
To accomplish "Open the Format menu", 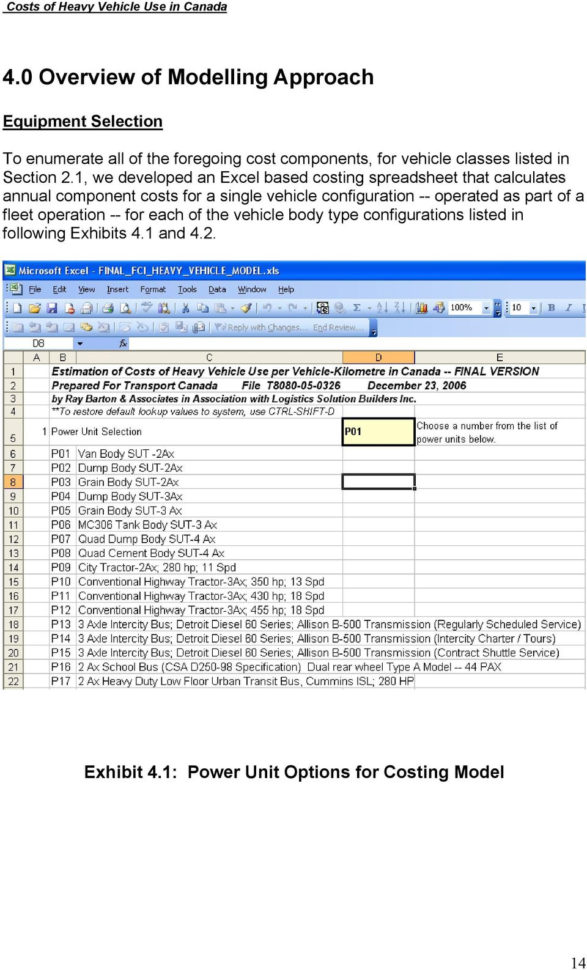I will coord(153,289).
